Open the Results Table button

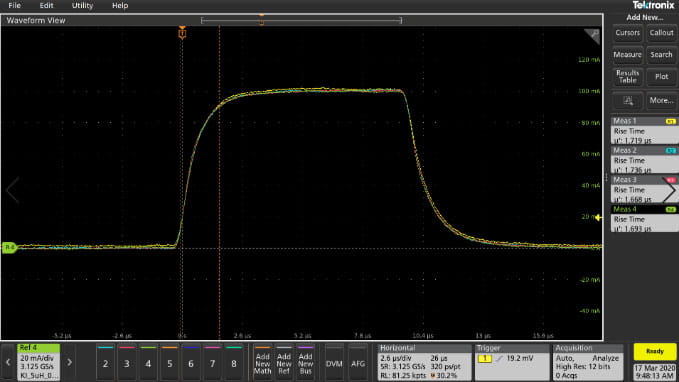click(x=627, y=77)
